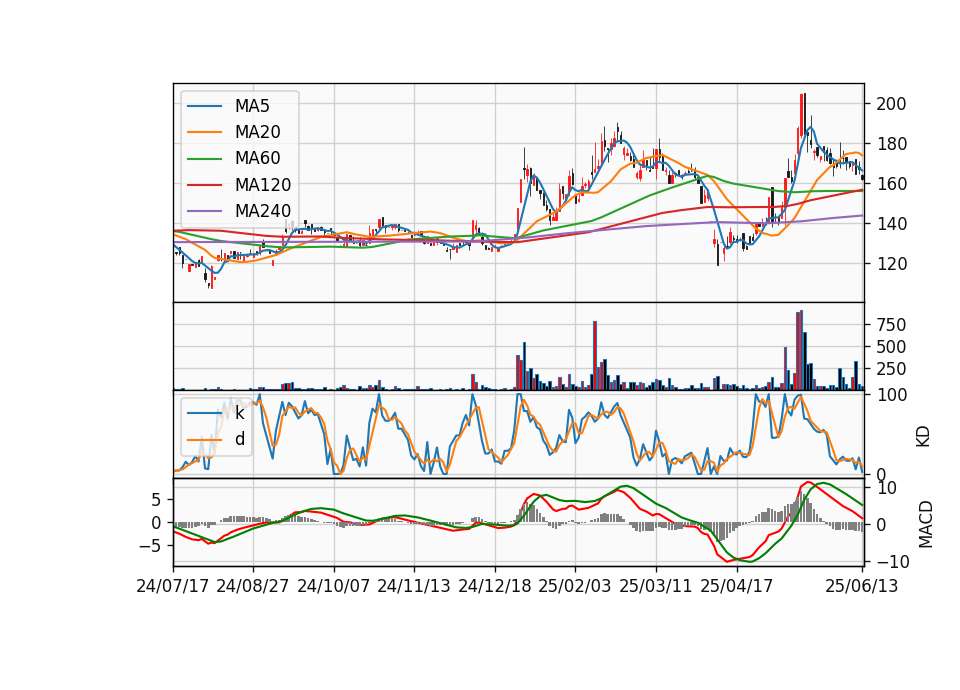The height and width of the screenshot is (690, 960).
Task: Click the MA240 legend label
Action: 263,211
